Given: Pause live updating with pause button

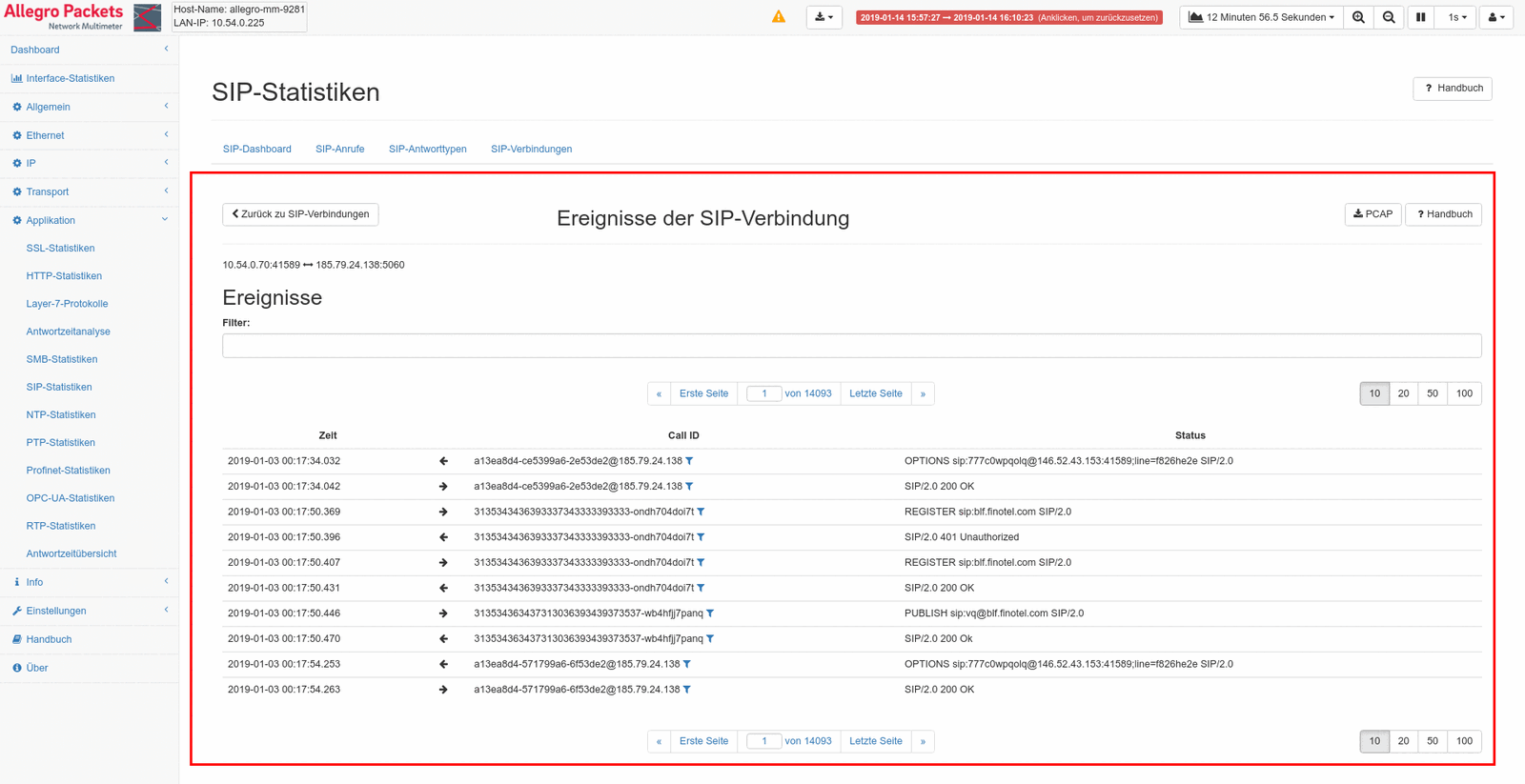Looking at the screenshot, I should click(1420, 17).
